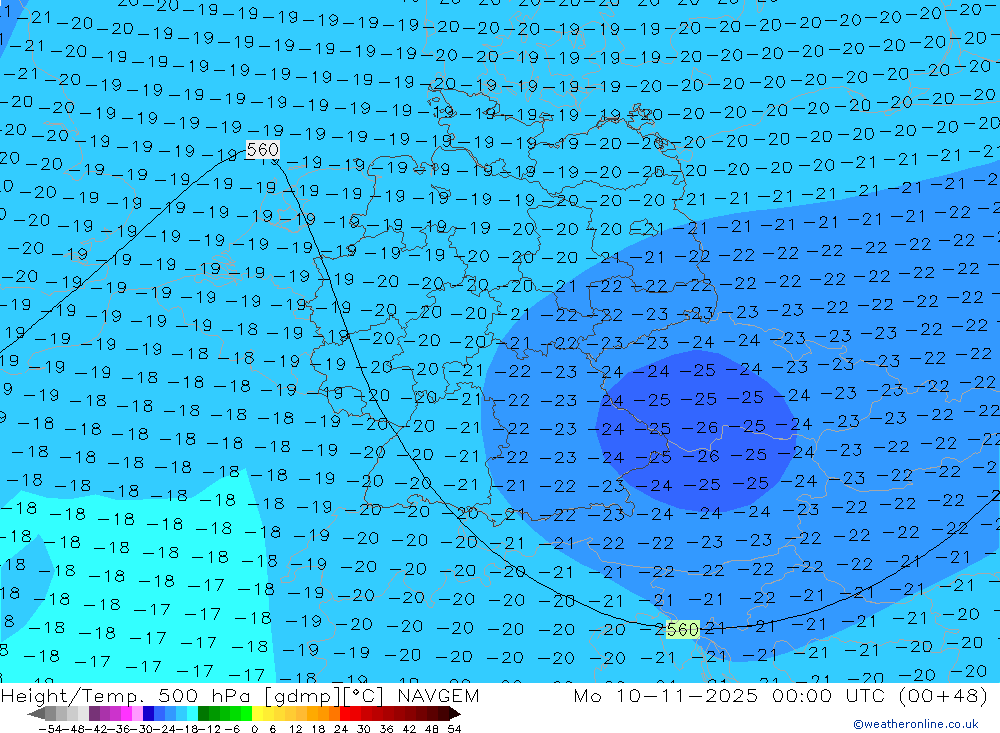The width and height of the screenshot is (1000, 733).
Task: Click the '0' legend scale value
Action: [254, 729]
